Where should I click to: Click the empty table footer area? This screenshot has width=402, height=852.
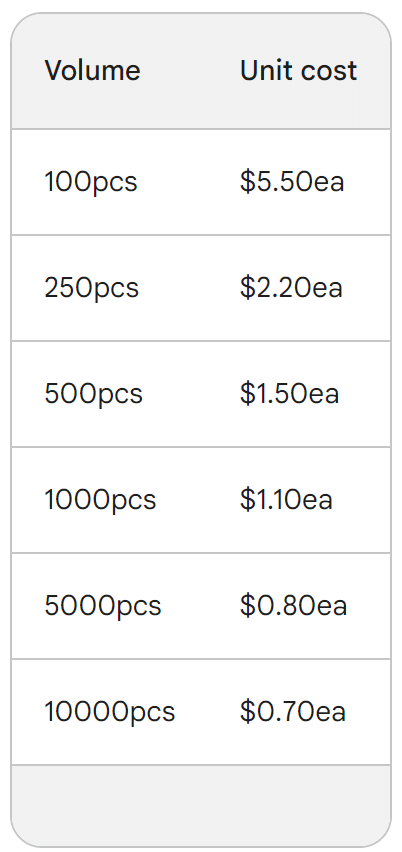pos(201,806)
